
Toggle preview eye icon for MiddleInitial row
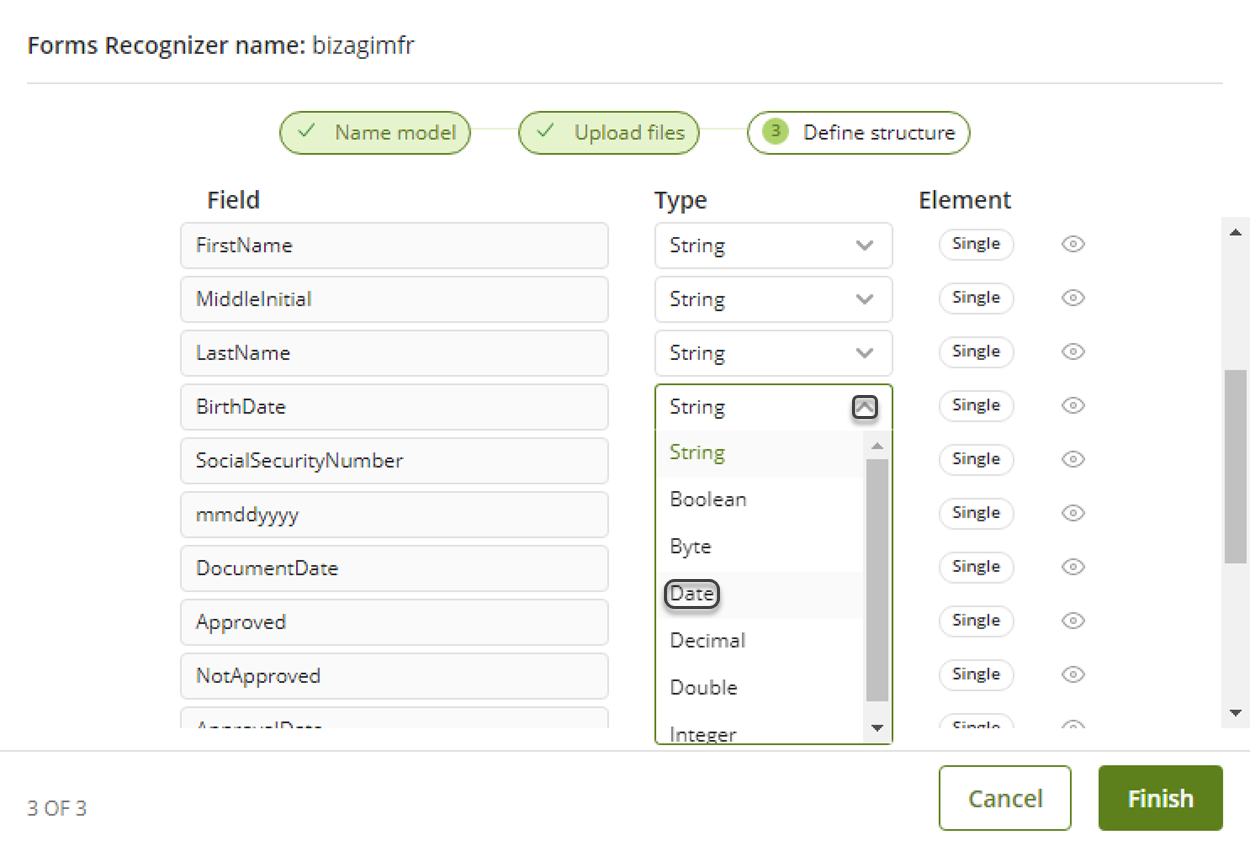point(1073,298)
